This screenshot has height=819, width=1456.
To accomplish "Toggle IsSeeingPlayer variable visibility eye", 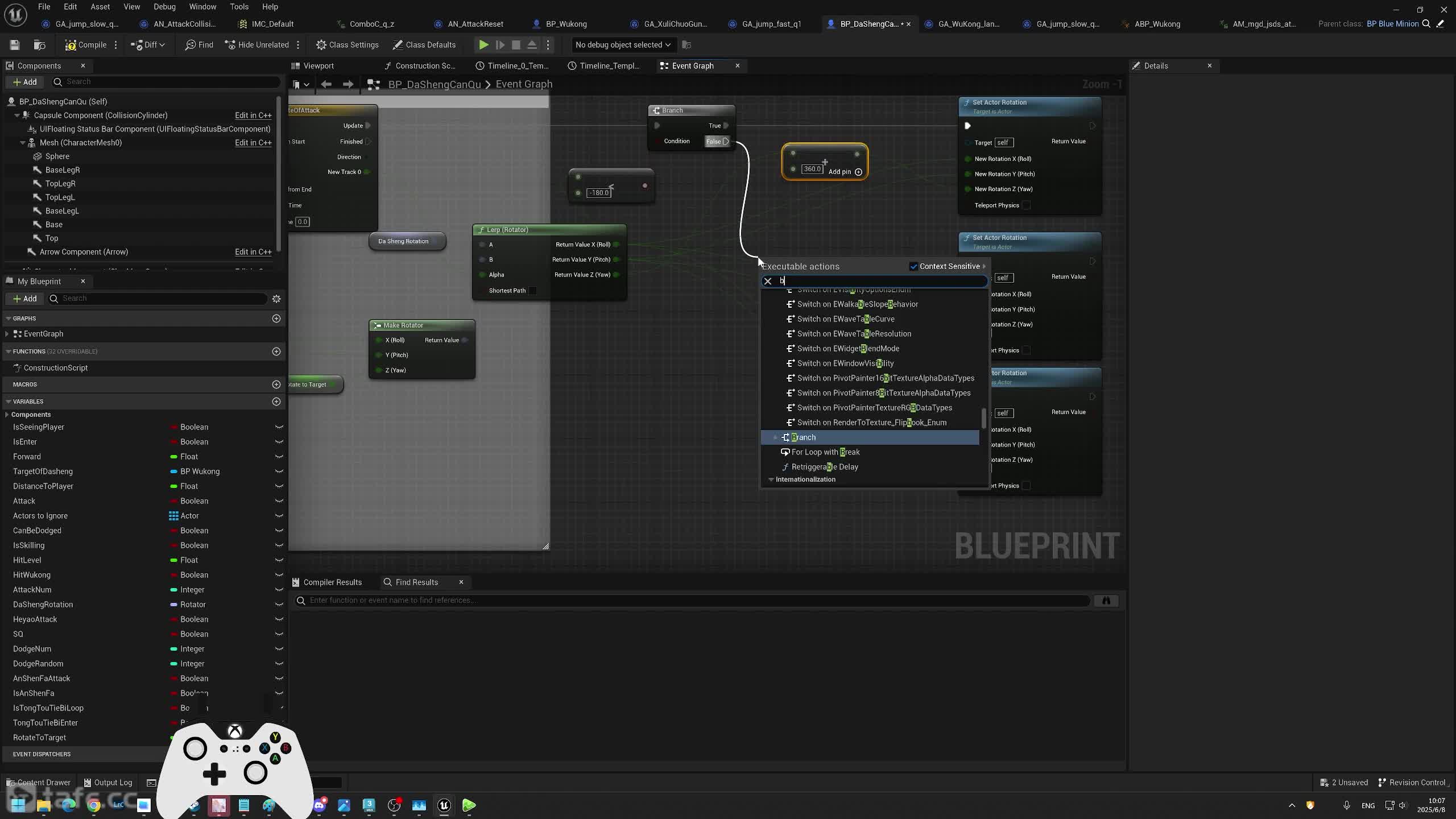I will coord(279,427).
